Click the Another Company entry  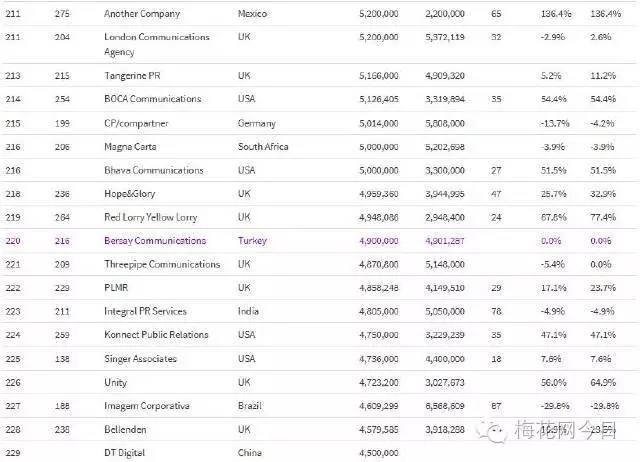click(140, 15)
